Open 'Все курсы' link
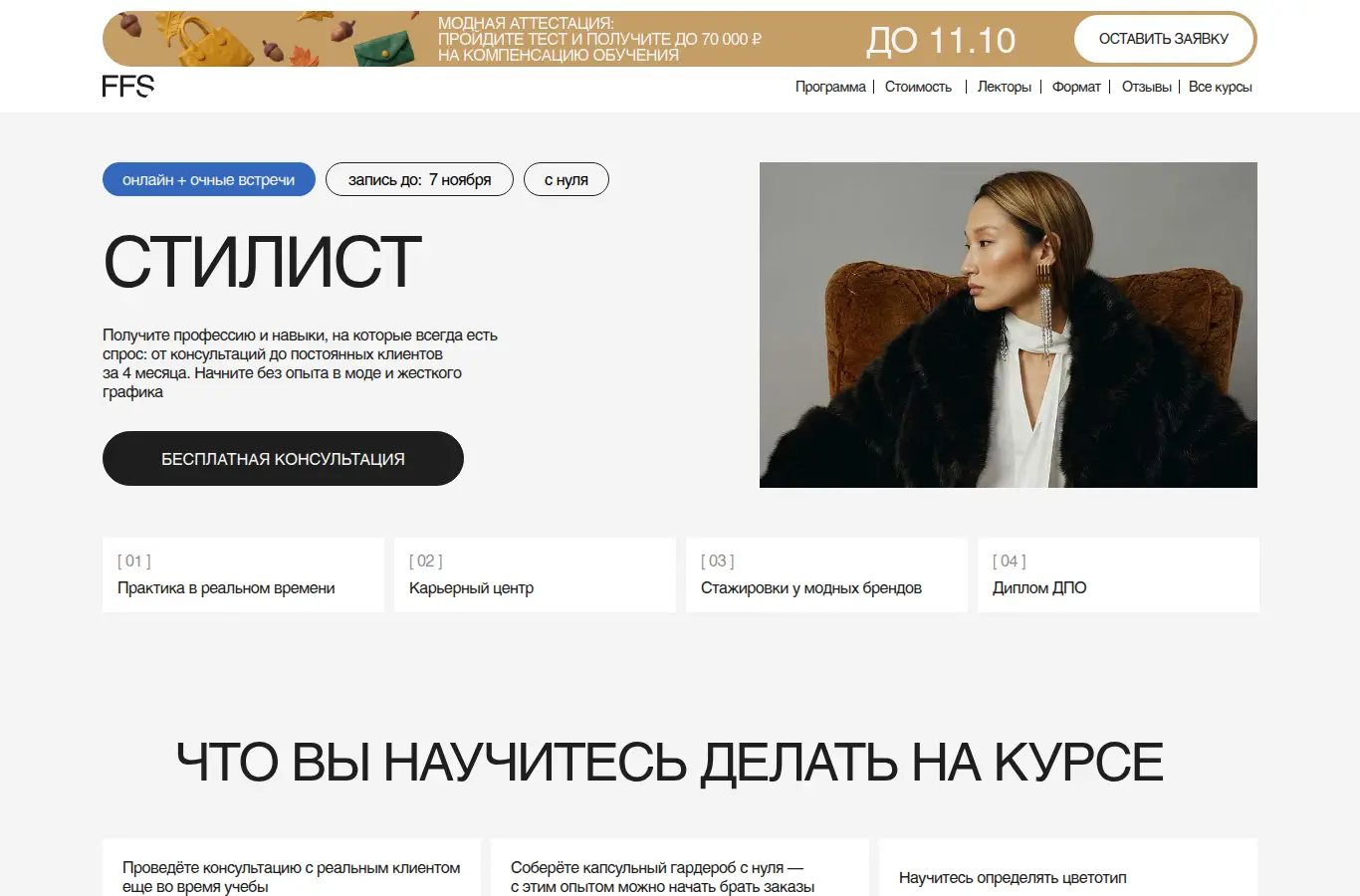 point(1220,87)
